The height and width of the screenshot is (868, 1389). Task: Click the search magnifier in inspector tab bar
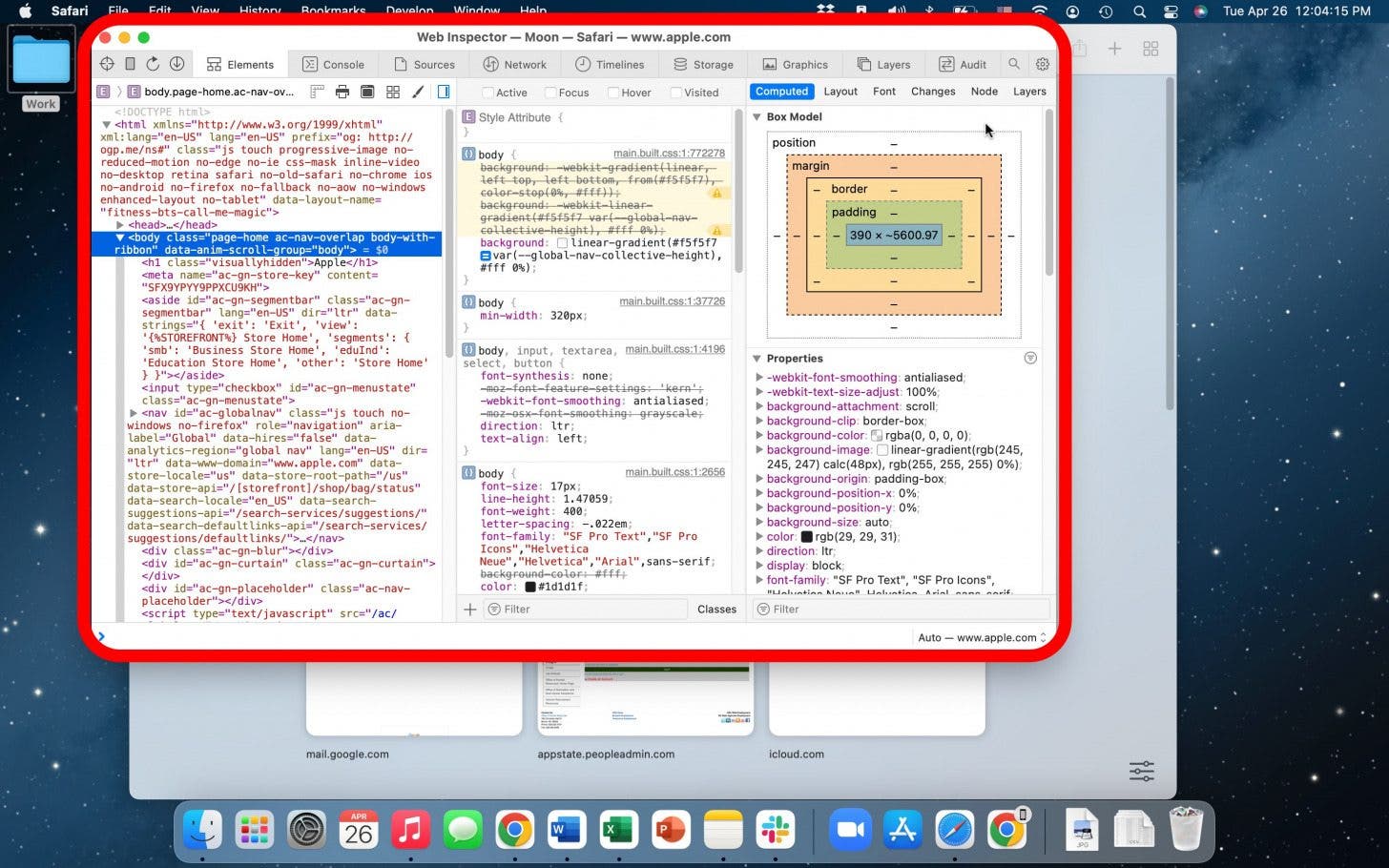[1014, 64]
